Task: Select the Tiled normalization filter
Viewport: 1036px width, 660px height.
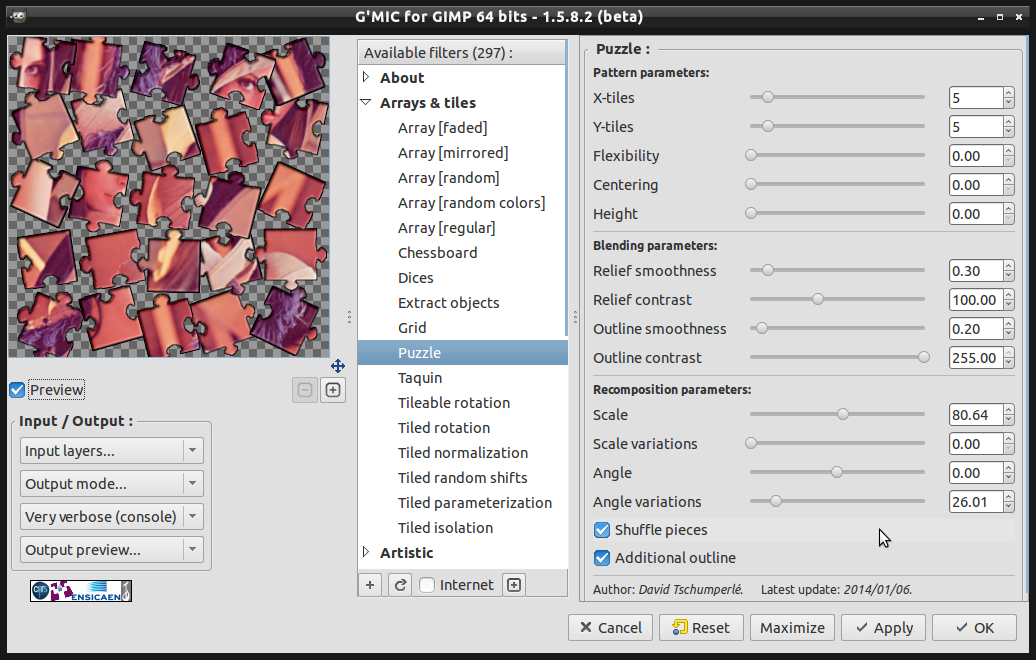Action: click(462, 453)
